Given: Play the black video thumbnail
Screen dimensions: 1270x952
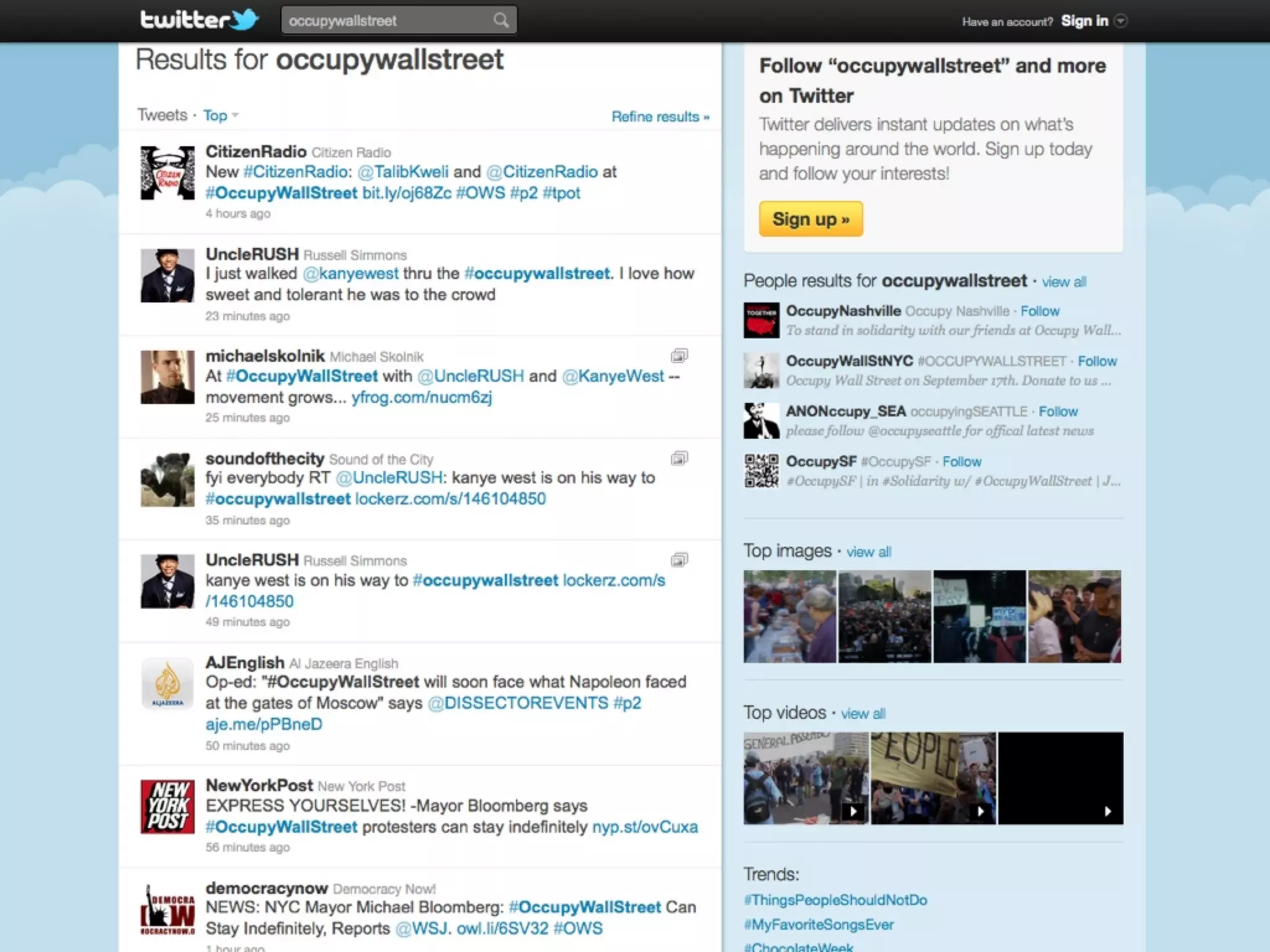Looking at the screenshot, I should coord(1060,778).
